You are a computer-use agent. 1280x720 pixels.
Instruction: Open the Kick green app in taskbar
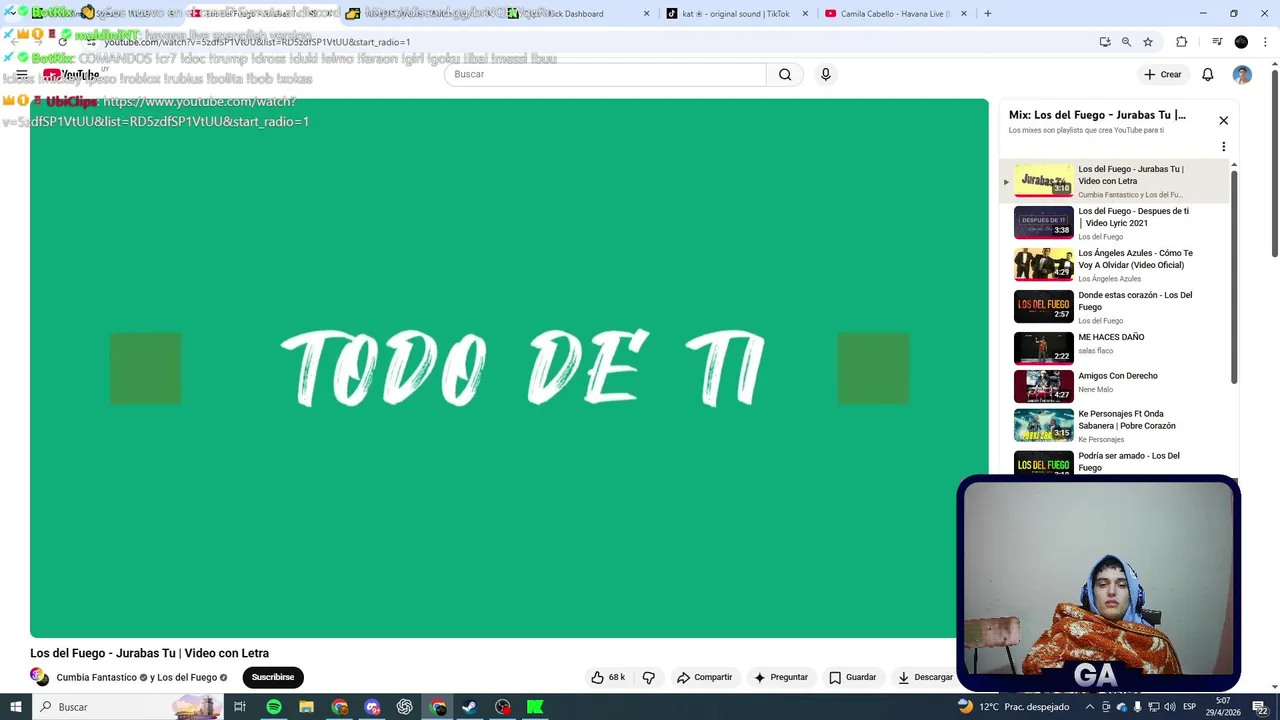tap(535, 706)
